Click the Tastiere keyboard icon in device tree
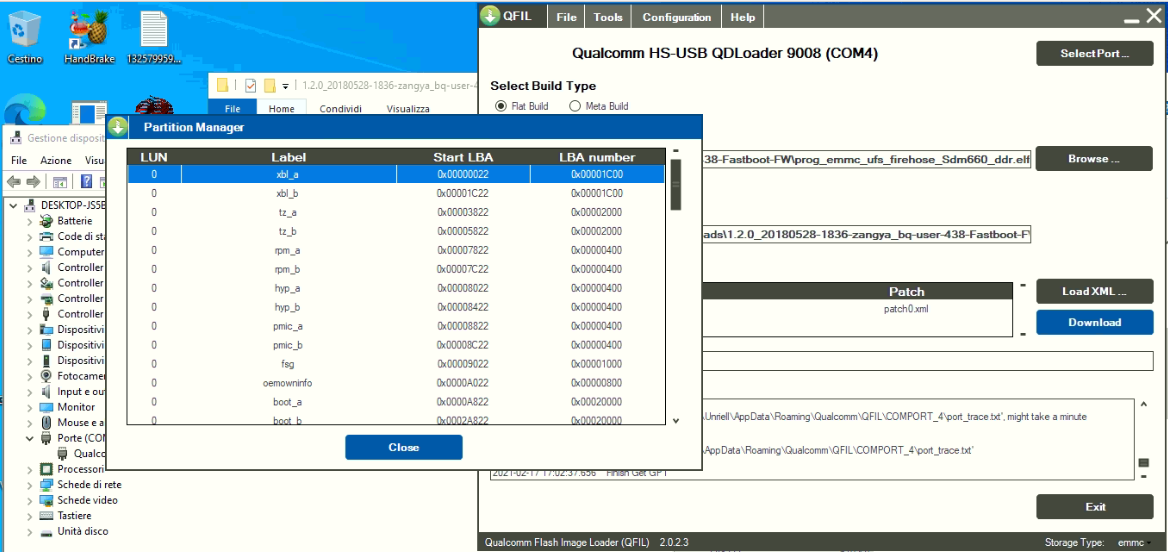 [46, 515]
